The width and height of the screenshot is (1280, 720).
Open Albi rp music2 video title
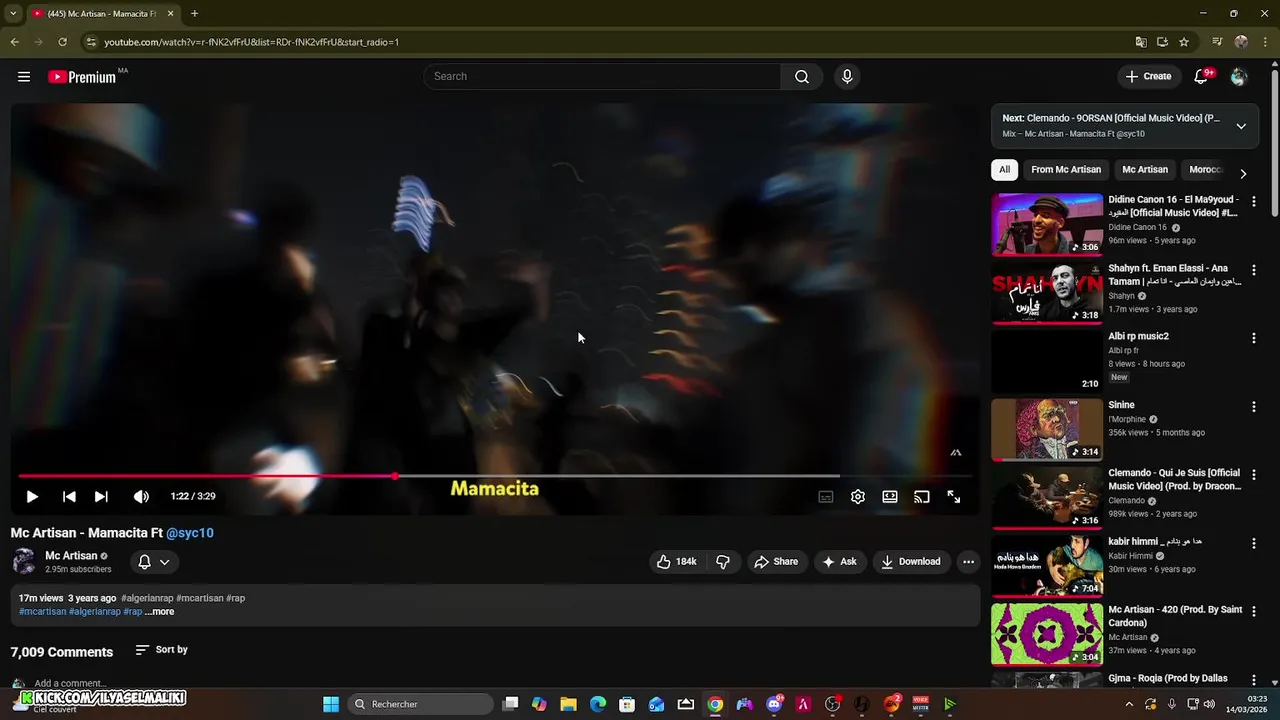tap(1138, 337)
